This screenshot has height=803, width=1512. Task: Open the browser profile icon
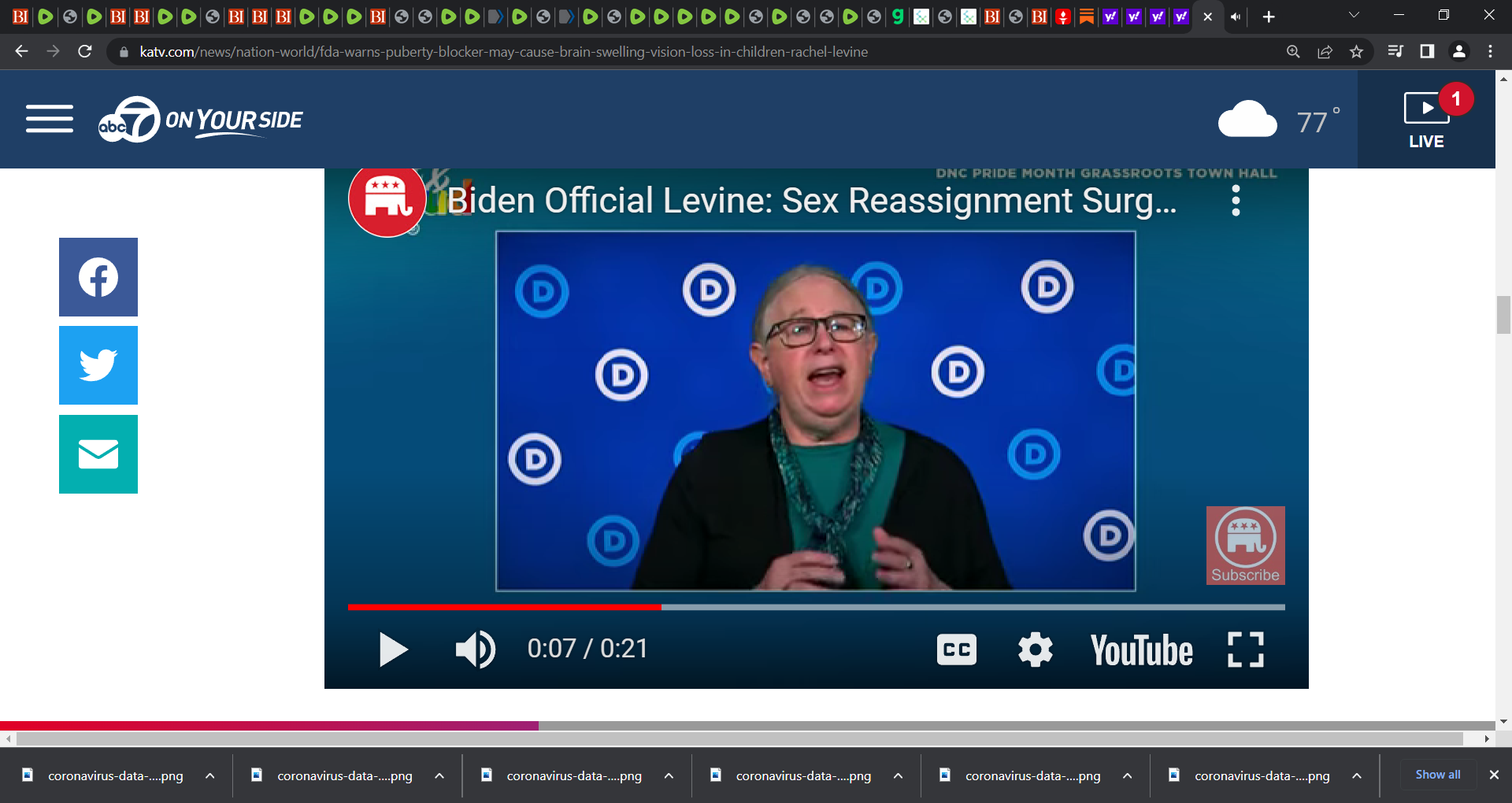1458,51
